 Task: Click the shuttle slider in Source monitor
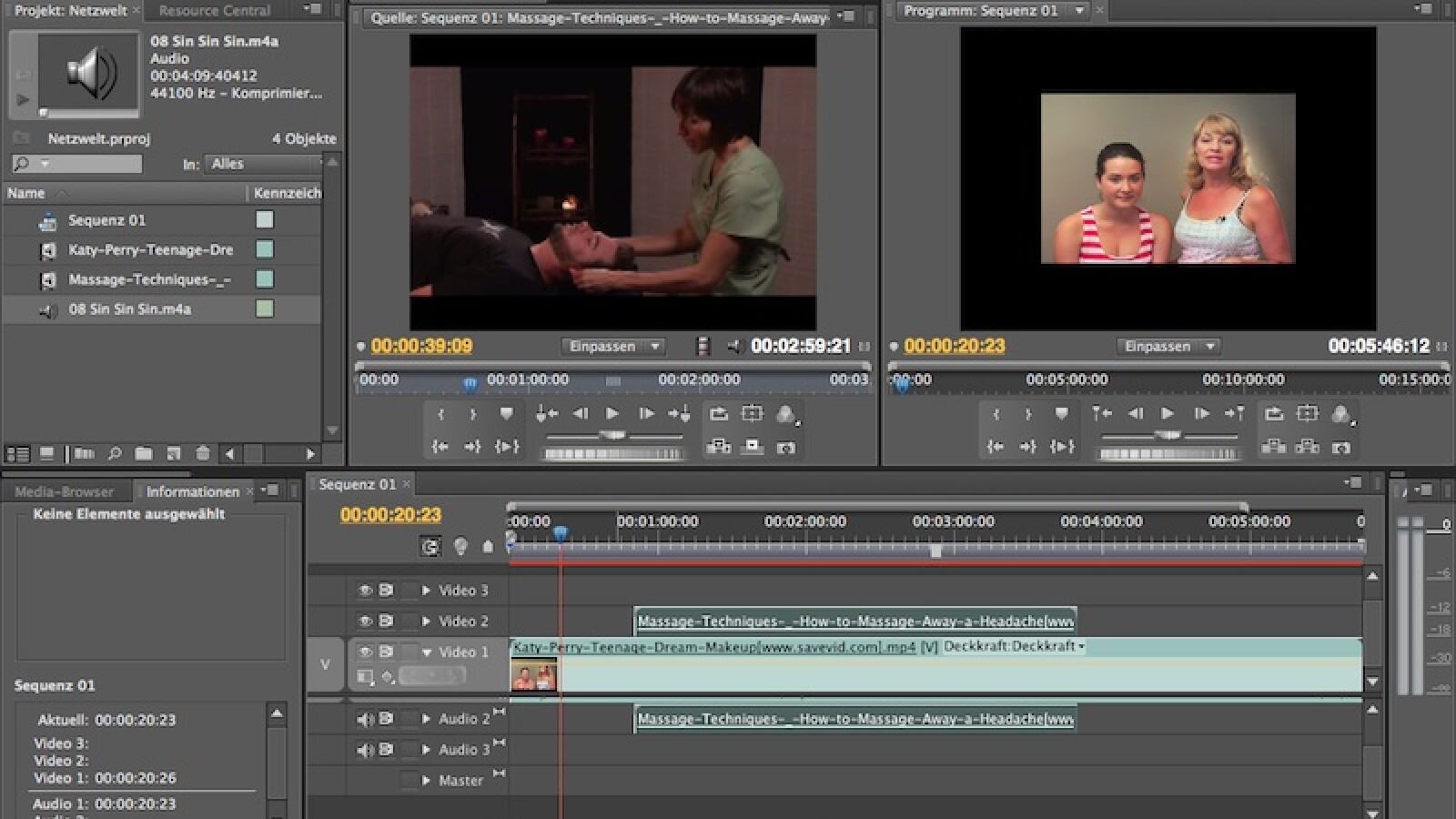[612, 436]
